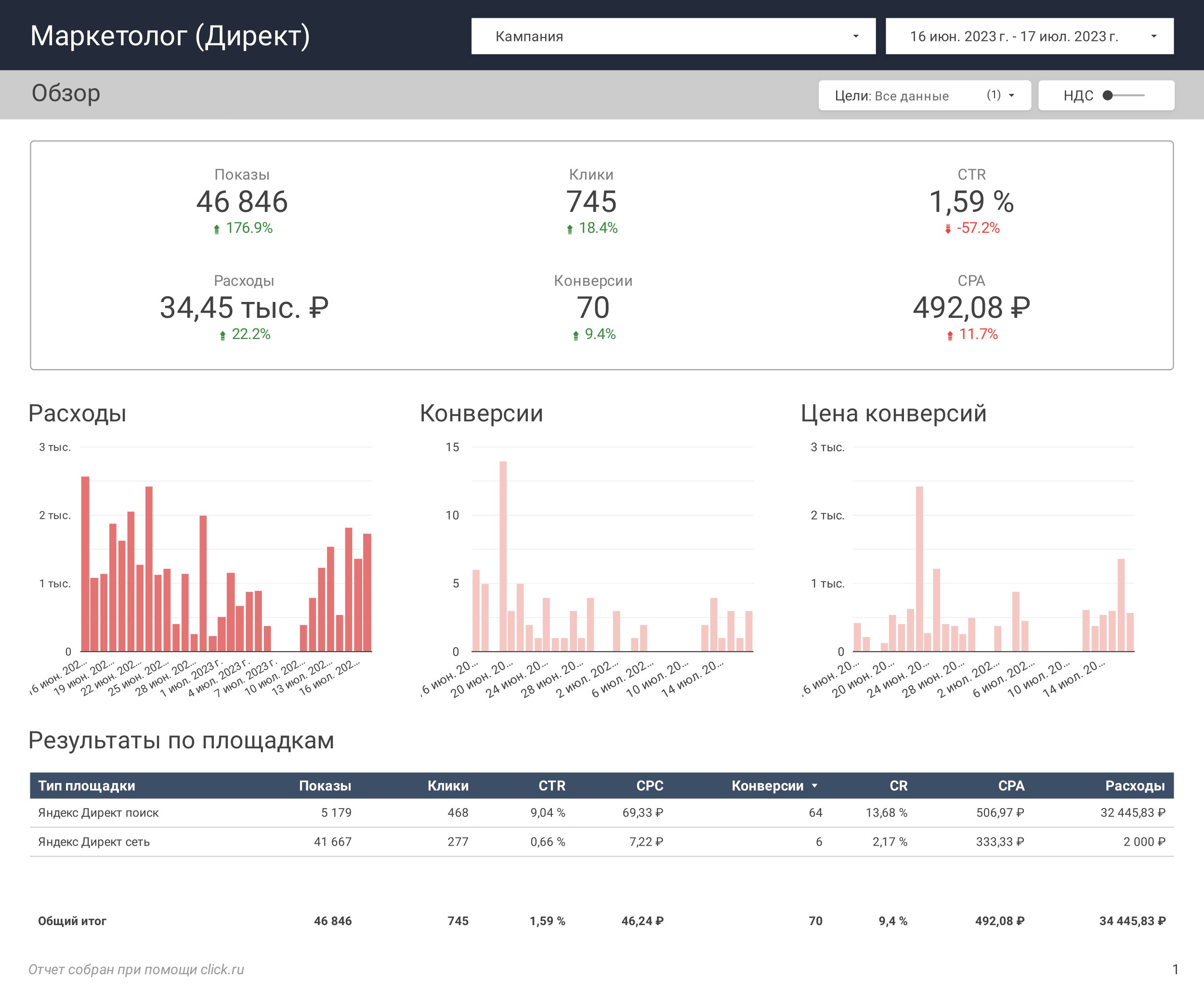The width and height of the screenshot is (1204, 993).
Task: Click the green arrow under Конверсии scorecard
Action: (576, 335)
